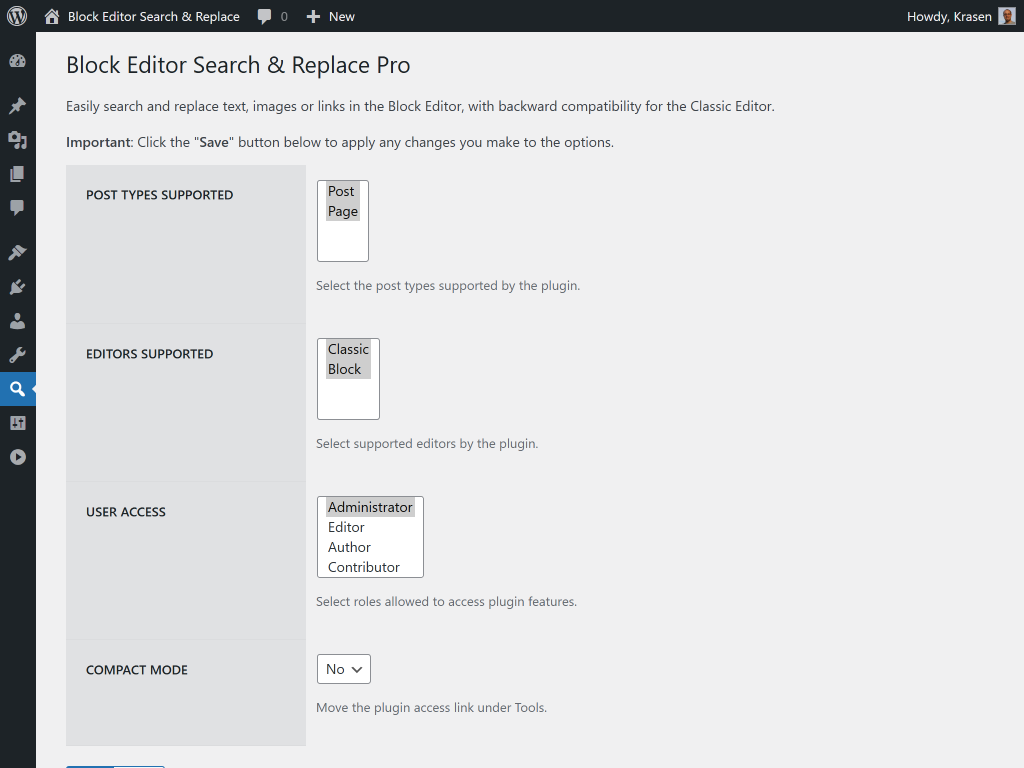Open Settings via the sliders icon

(x=18, y=423)
